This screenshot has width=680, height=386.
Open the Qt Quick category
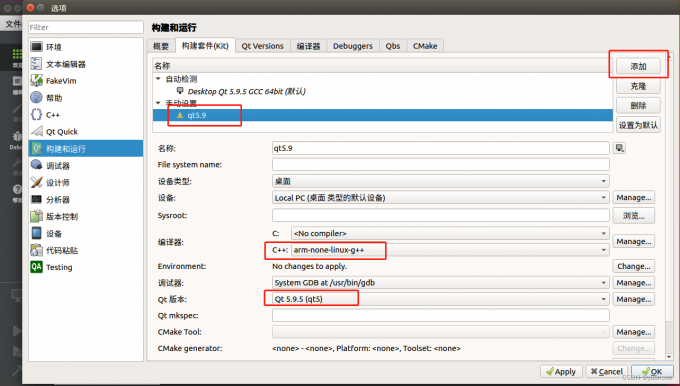click(85, 131)
